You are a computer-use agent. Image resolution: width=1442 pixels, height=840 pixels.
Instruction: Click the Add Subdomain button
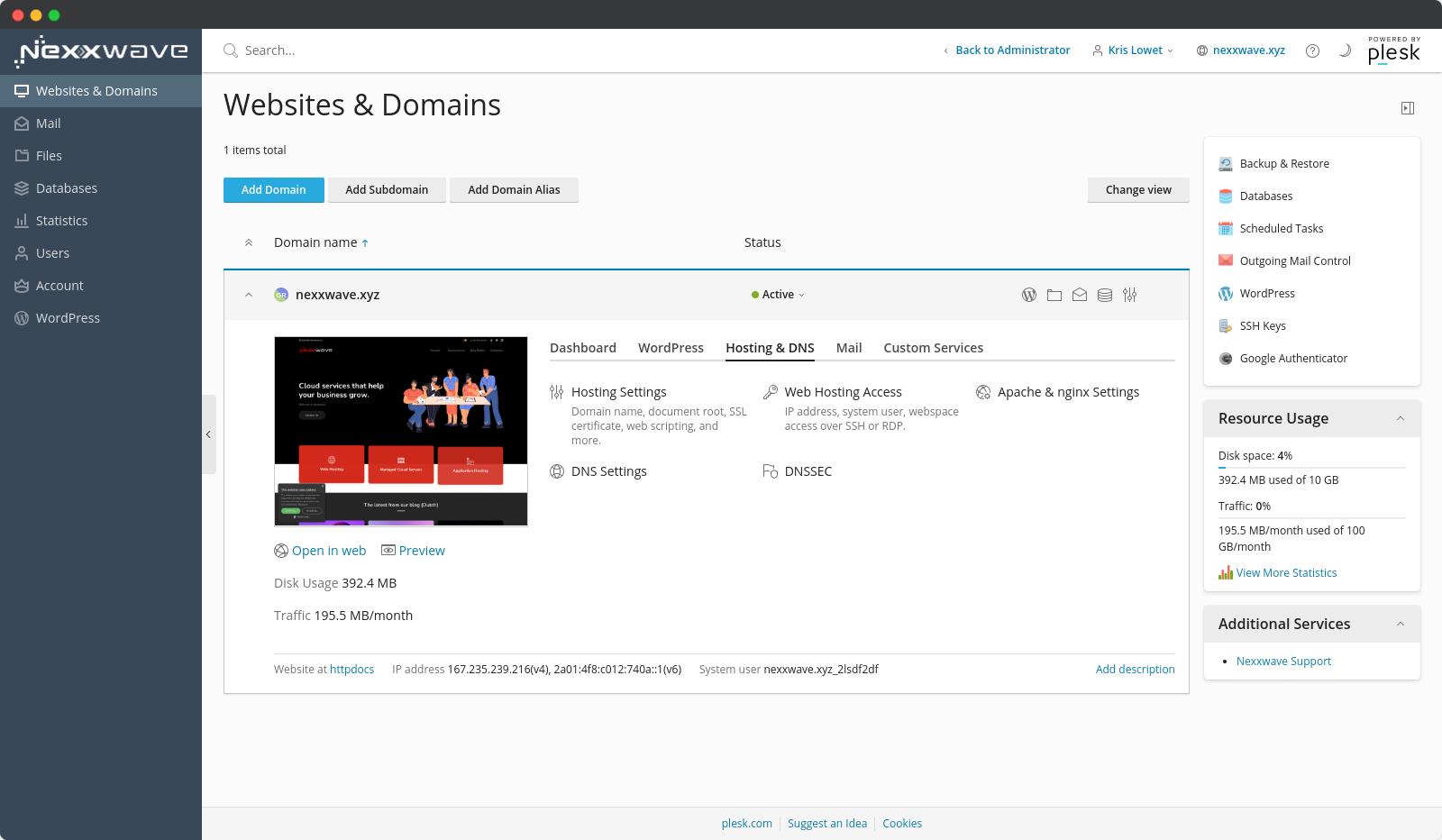(x=387, y=190)
